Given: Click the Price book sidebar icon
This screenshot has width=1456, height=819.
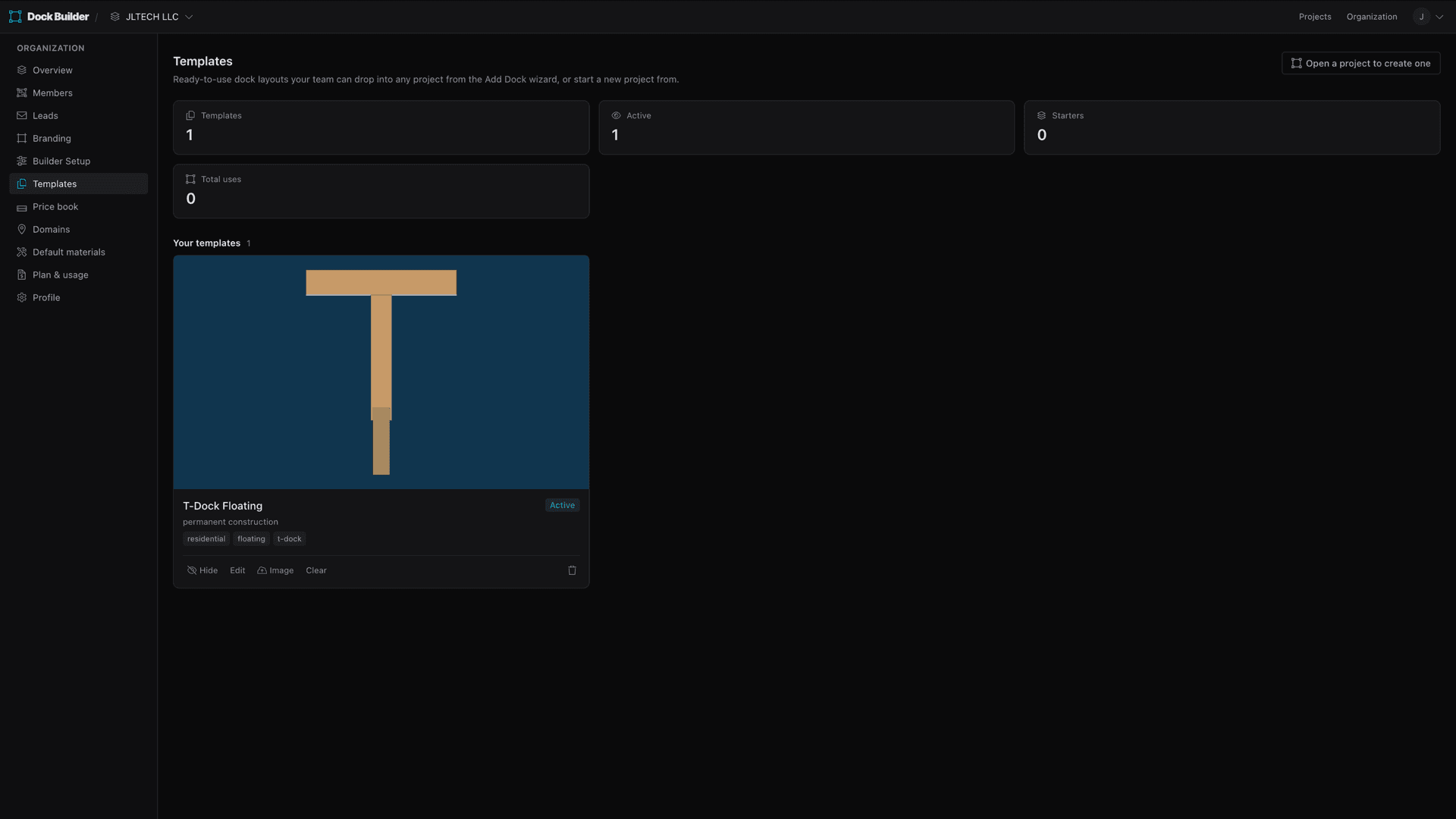Looking at the screenshot, I should point(22,207).
